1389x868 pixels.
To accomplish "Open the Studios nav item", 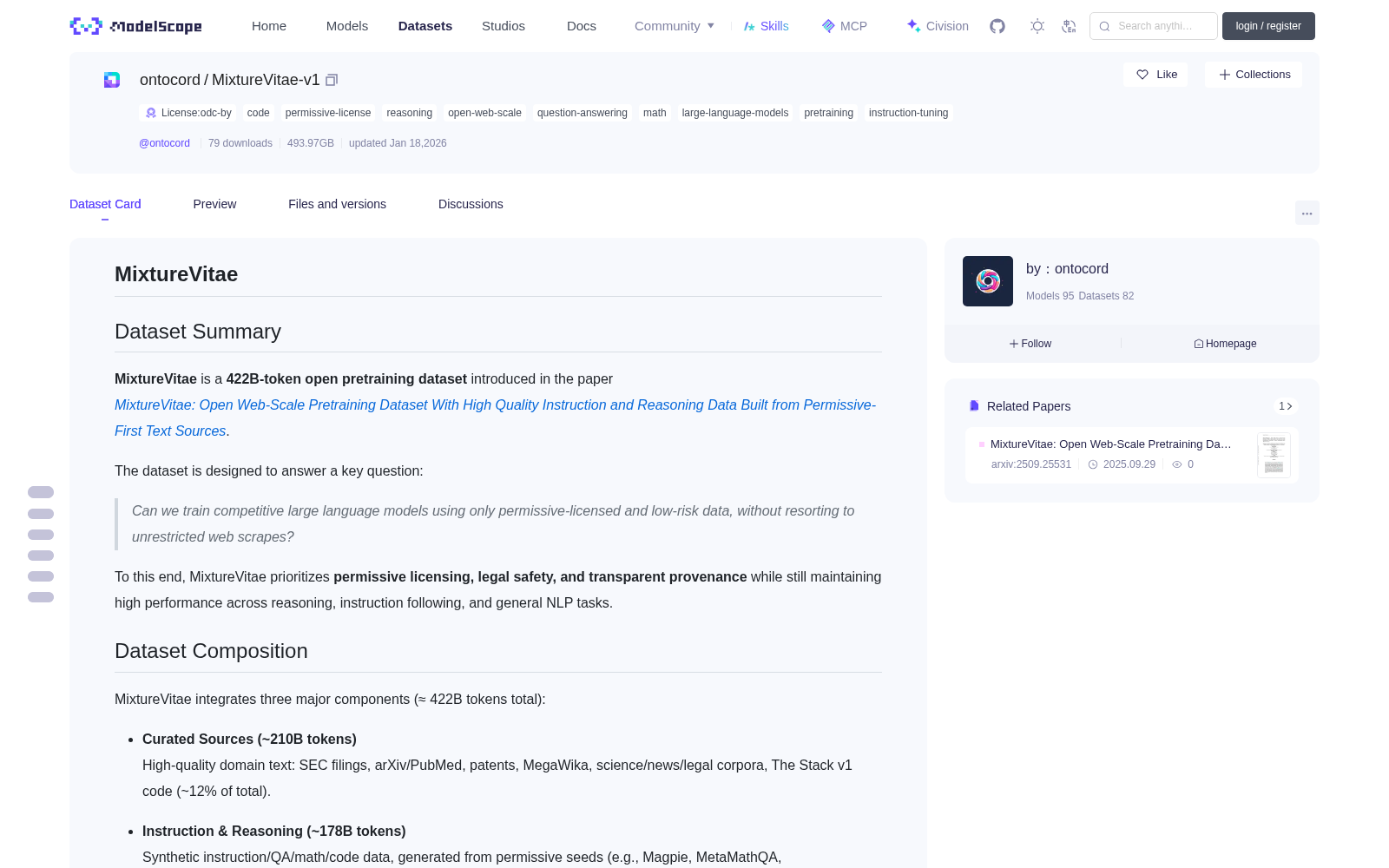I will click(504, 26).
